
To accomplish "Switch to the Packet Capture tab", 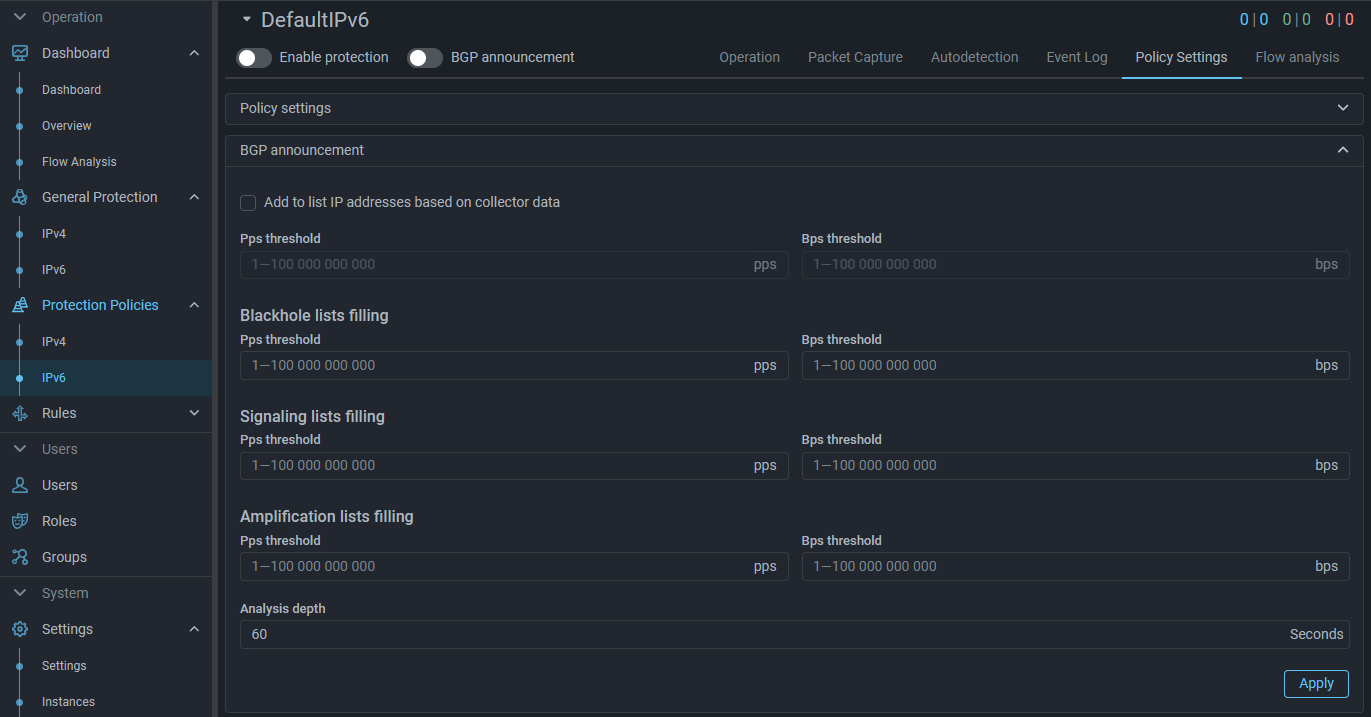I will click(855, 57).
